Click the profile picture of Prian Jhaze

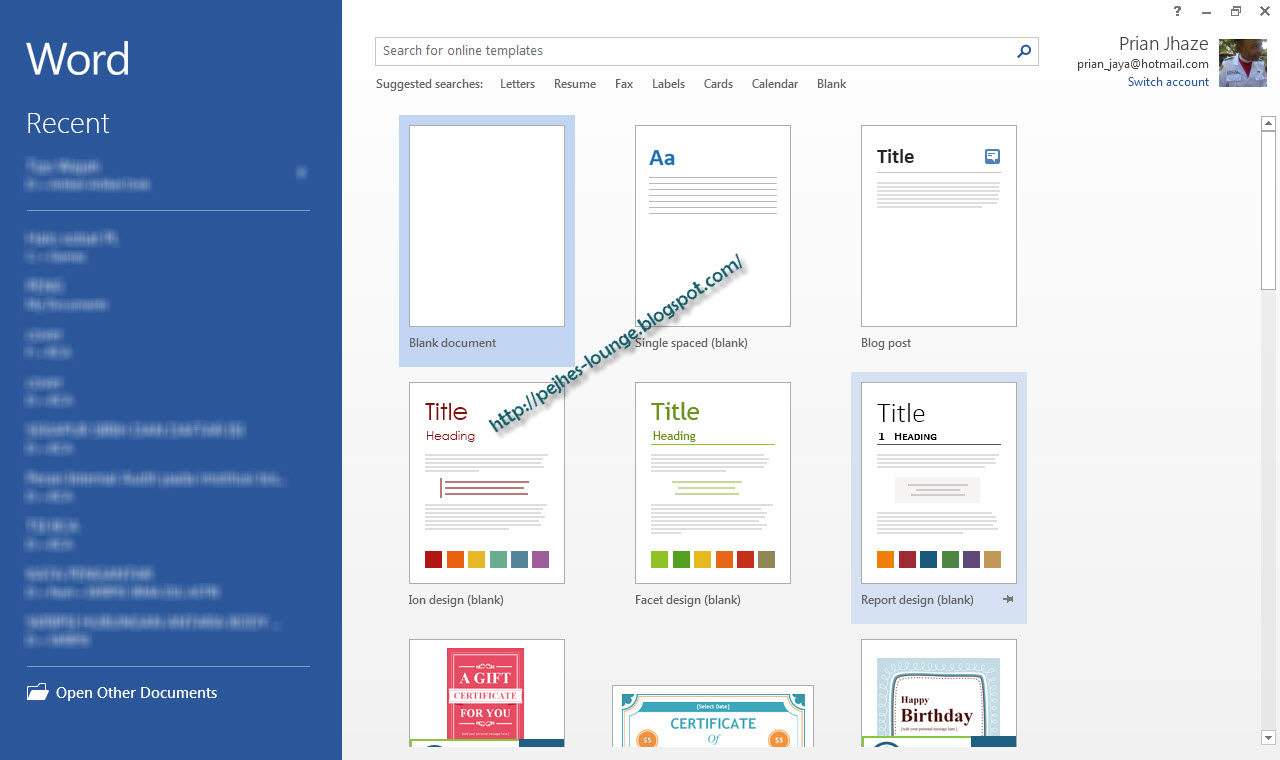point(1243,63)
